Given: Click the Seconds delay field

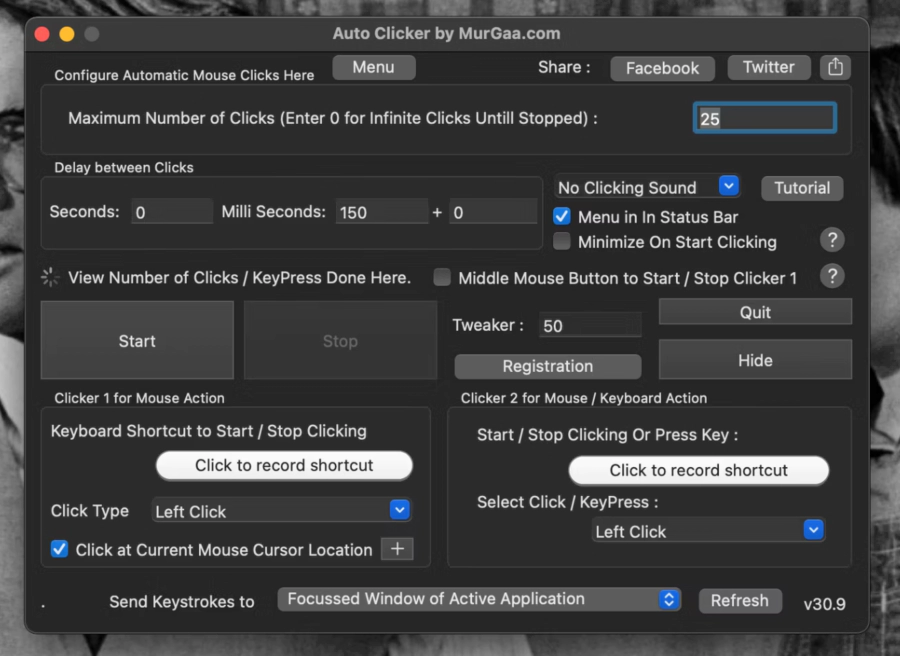Looking at the screenshot, I should tap(172, 212).
